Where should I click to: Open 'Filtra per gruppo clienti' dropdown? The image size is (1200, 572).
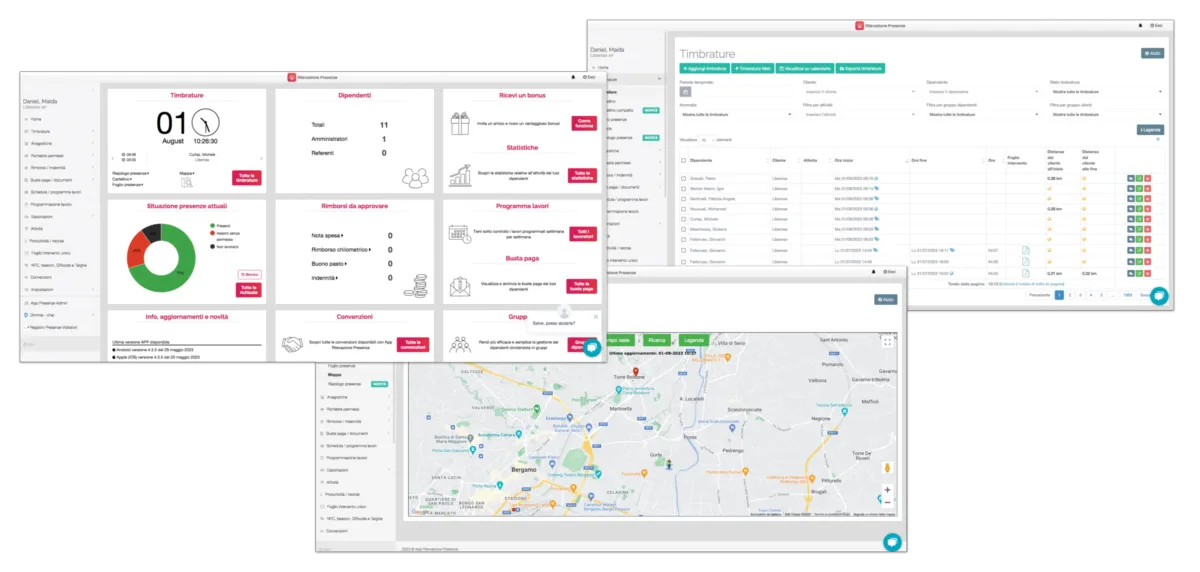1106,114
